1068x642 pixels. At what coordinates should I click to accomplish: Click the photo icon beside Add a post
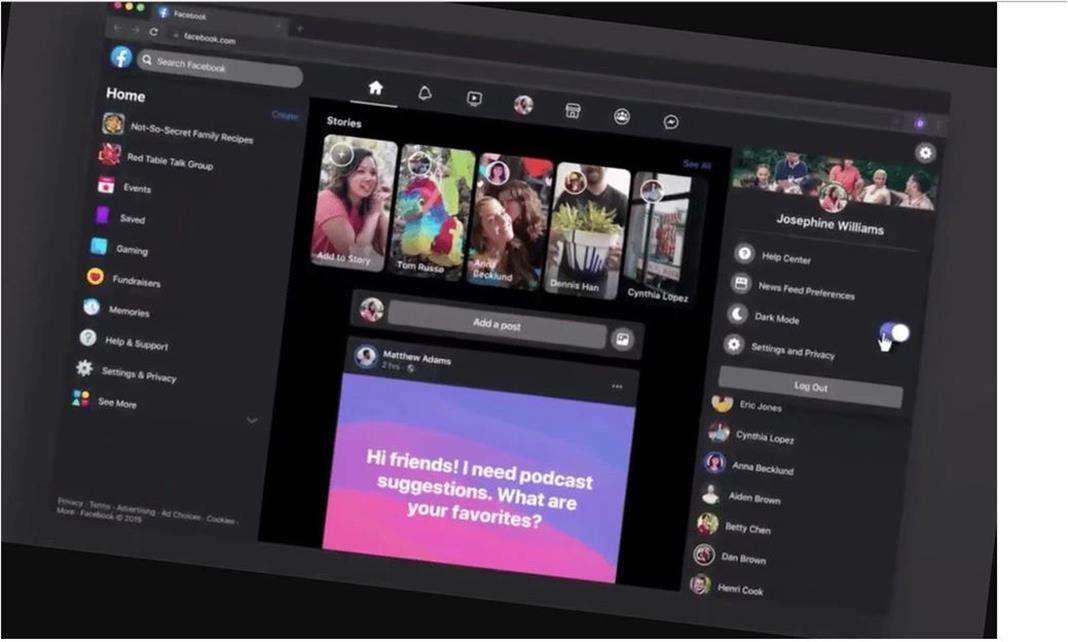point(622,340)
